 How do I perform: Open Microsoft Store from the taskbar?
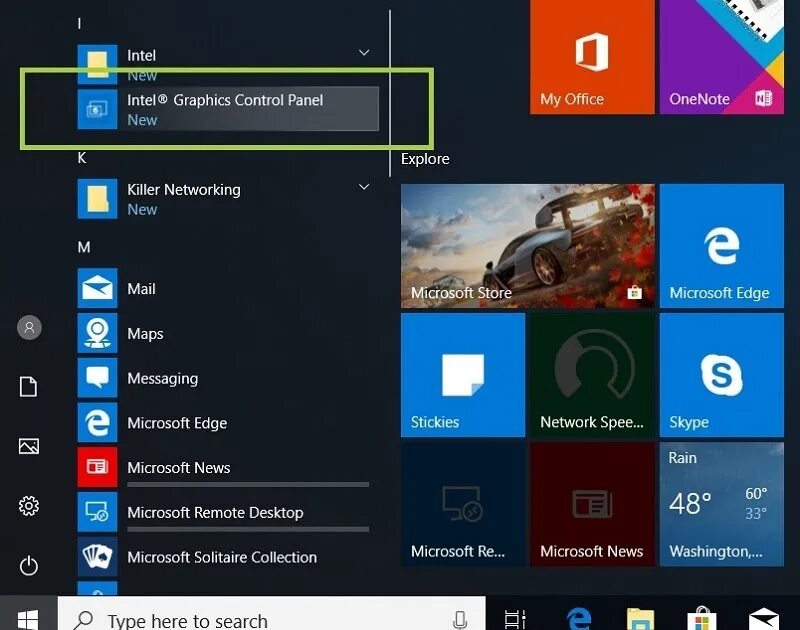point(702,619)
